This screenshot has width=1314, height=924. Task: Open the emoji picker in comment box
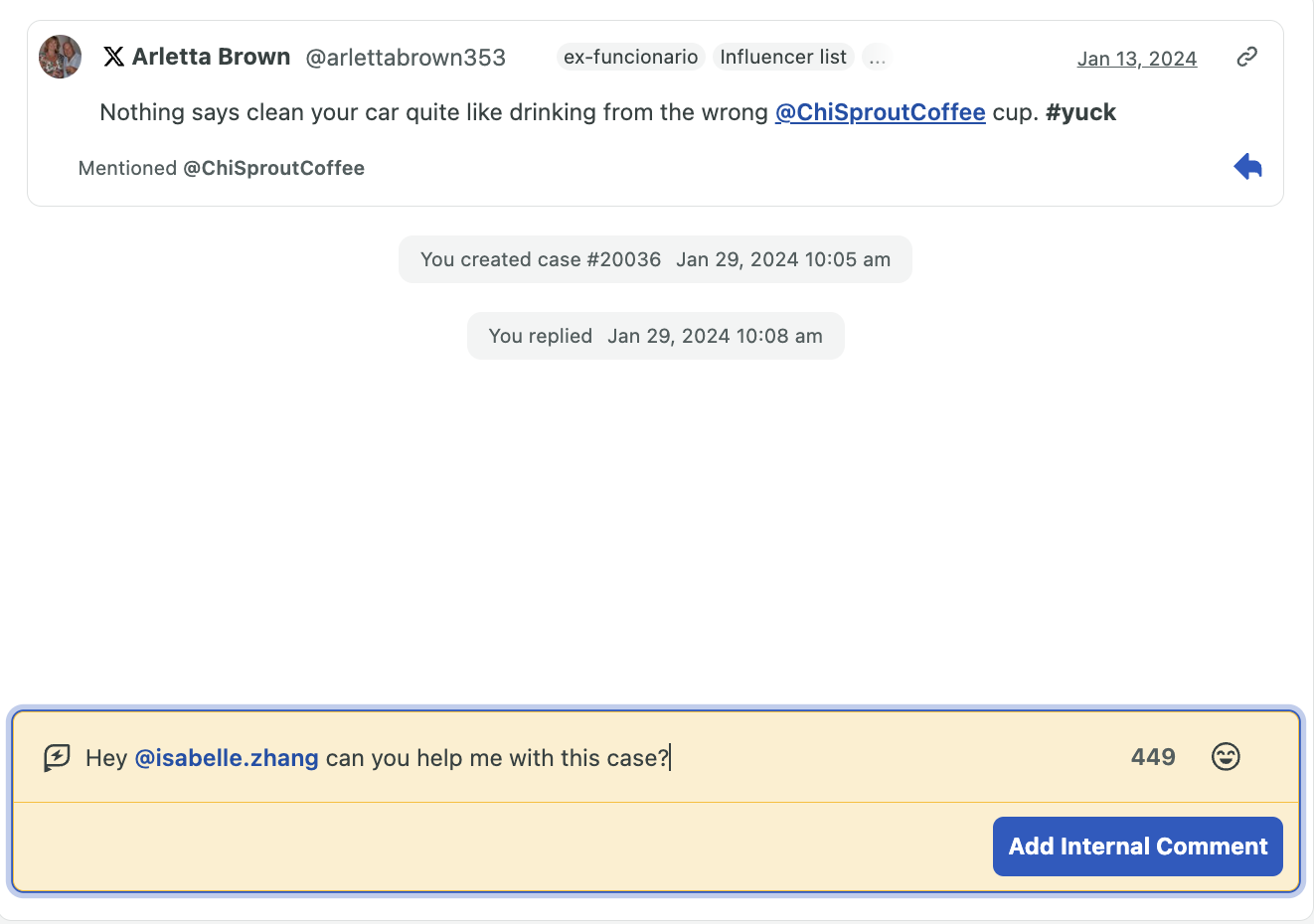tap(1226, 757)
